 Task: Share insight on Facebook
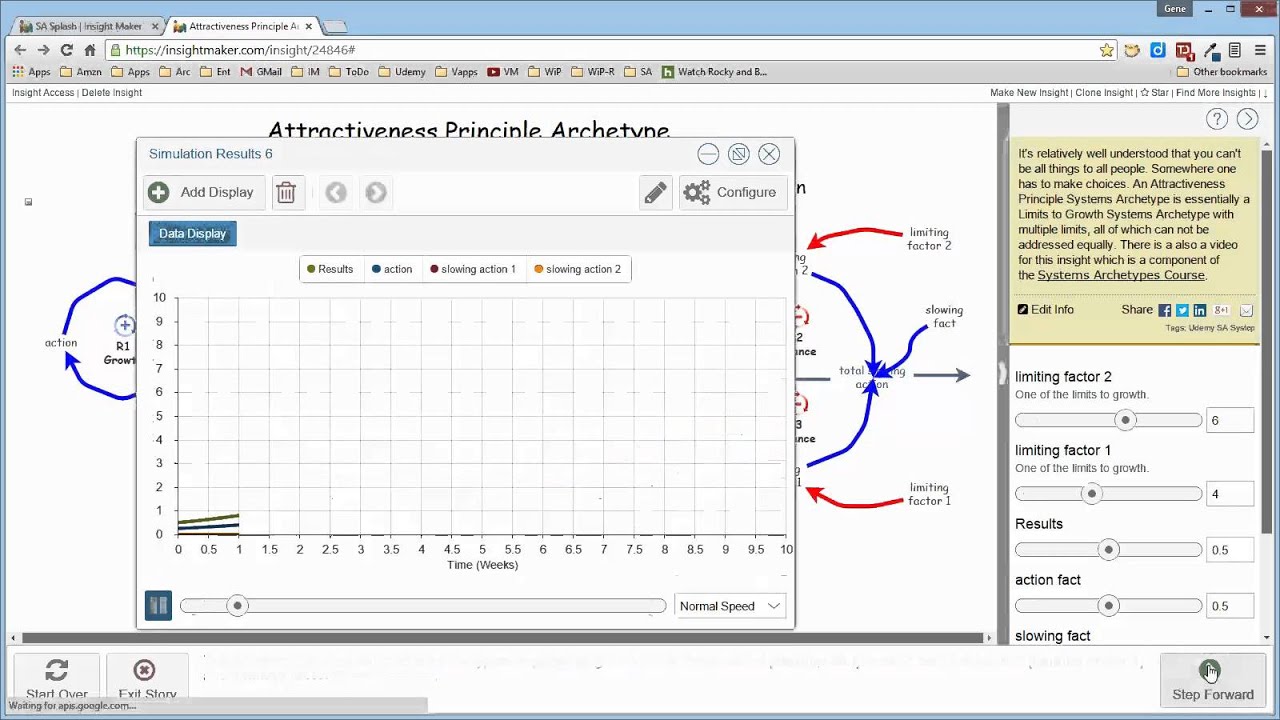point(1164,310)
